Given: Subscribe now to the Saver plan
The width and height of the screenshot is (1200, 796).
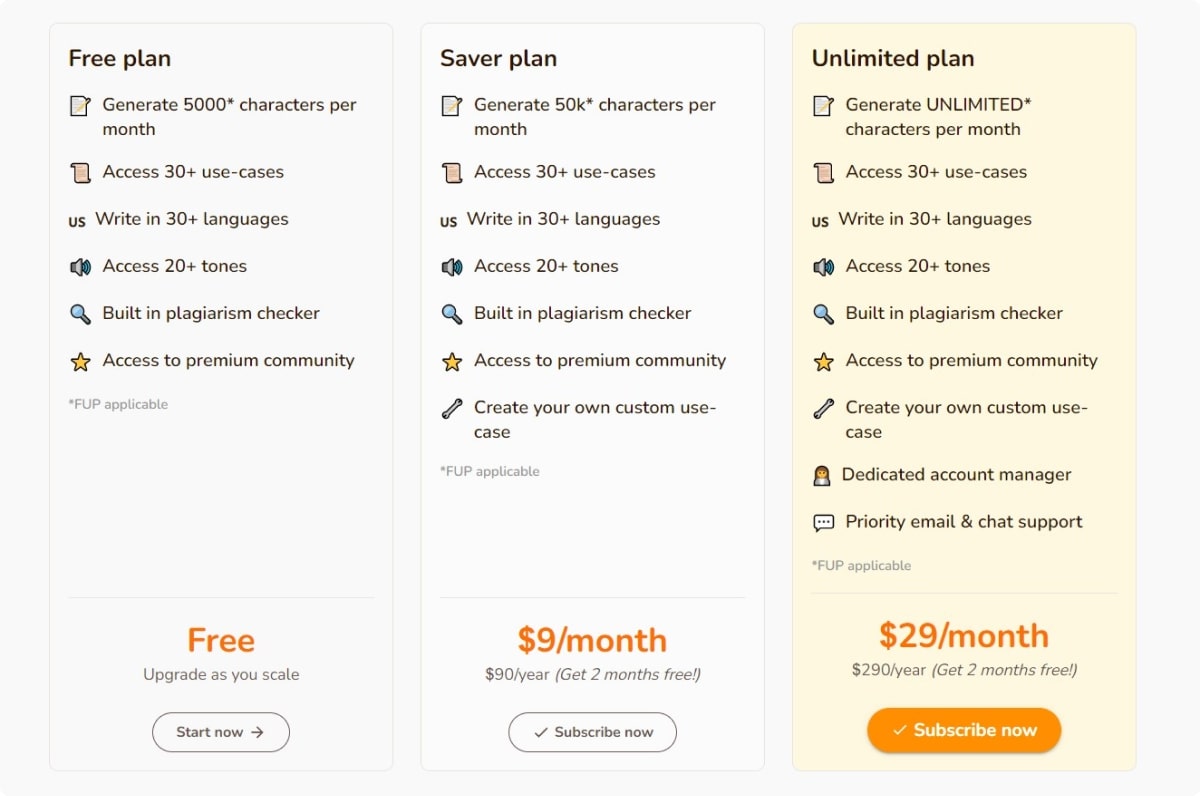Looking at the screenshot, I should click(x=592, y=732).
